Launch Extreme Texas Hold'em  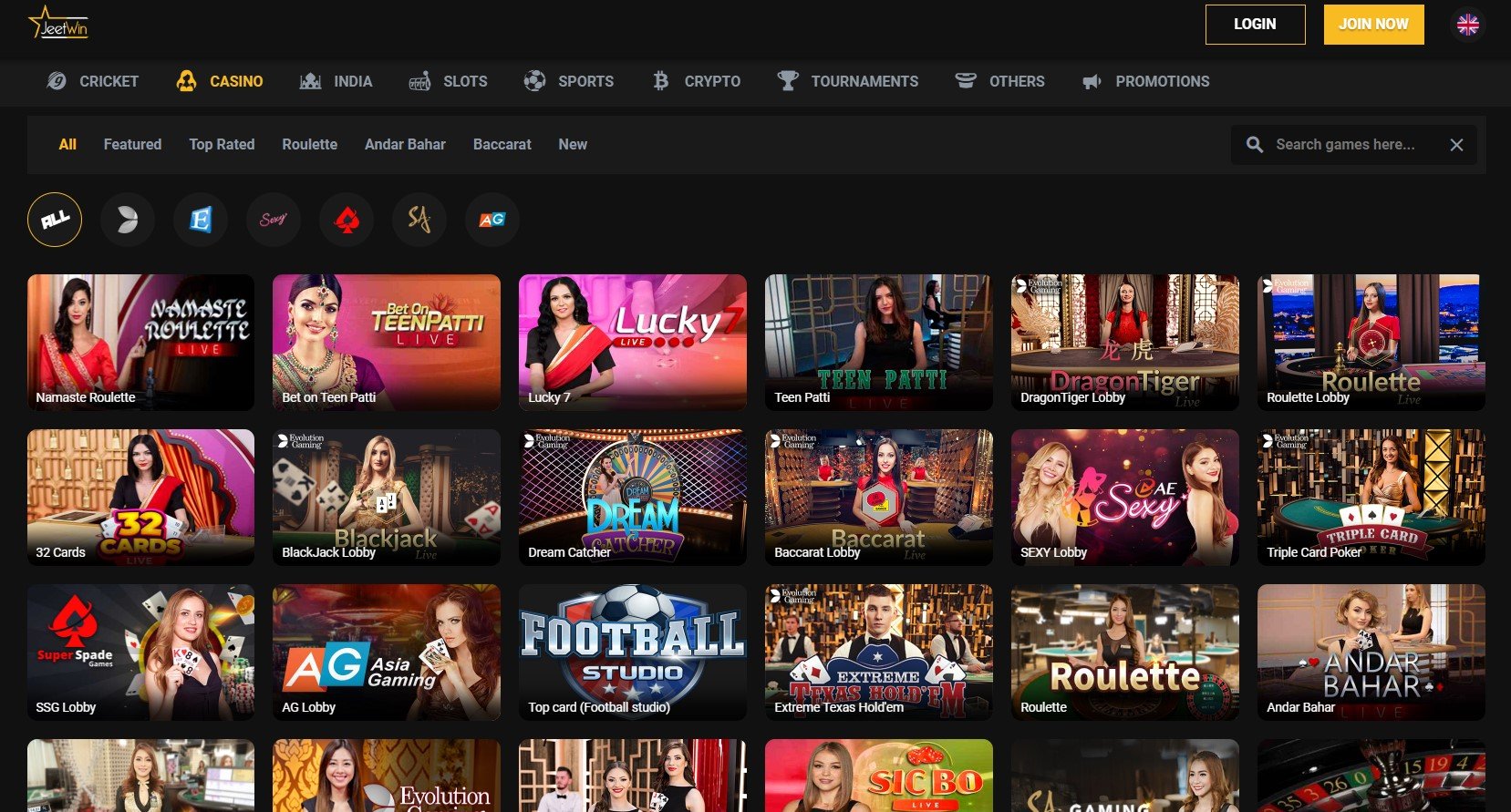[x=879, y=653]
